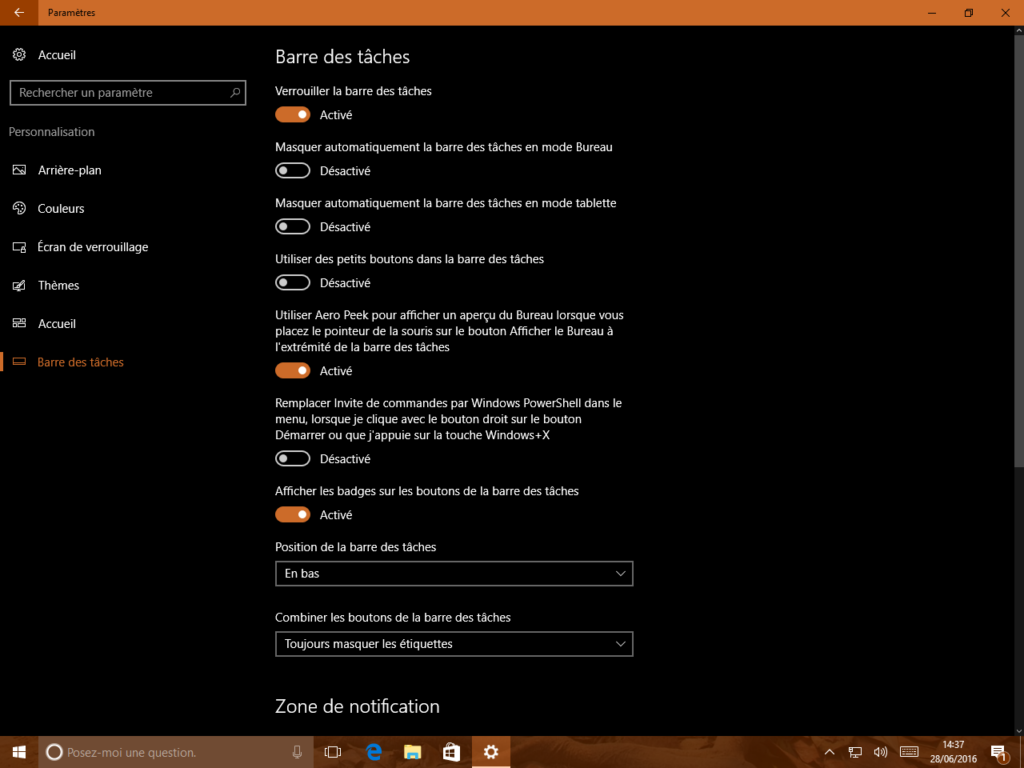Turn off the Aero Peek preview toggle
The height and width of the screenshot is (768, 1024).
pos(292,370)
